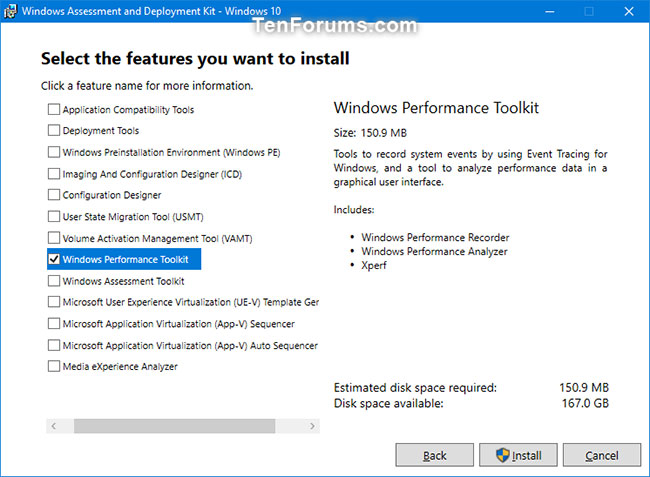
Task: Click the Cancel button
Action: click(601, 455)
